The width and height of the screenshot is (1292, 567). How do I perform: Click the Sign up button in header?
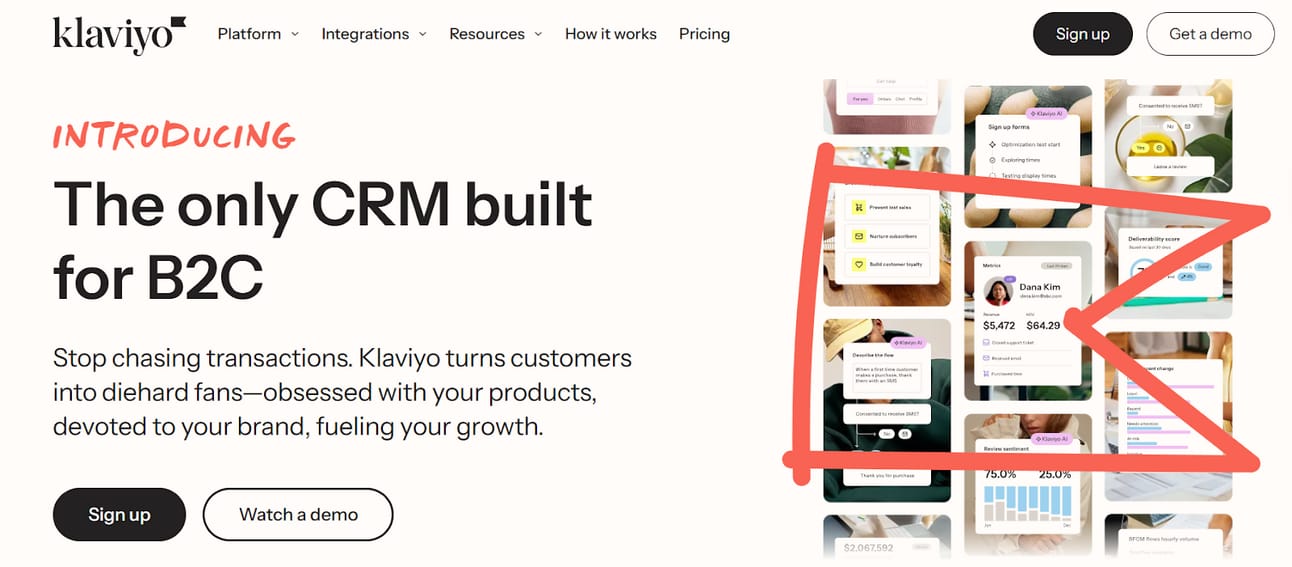[1083, 33]
